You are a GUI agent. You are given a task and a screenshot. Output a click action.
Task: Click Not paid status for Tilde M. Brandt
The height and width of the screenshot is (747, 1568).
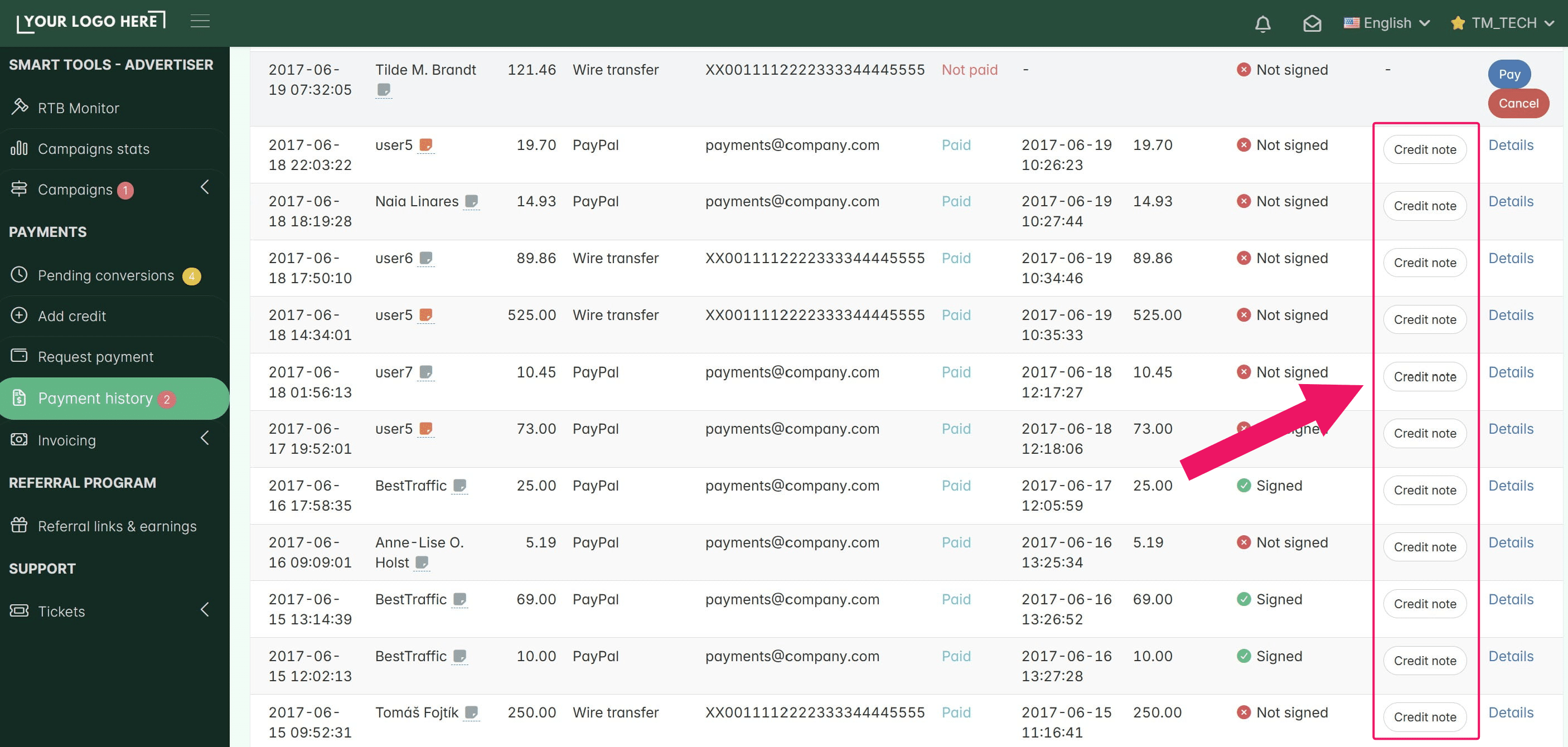[969, 70]
